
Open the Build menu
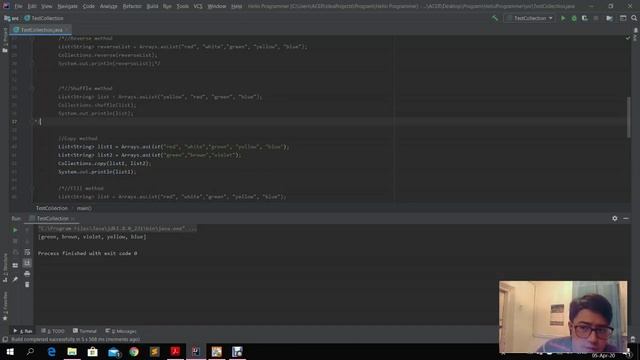coord(152,6)
